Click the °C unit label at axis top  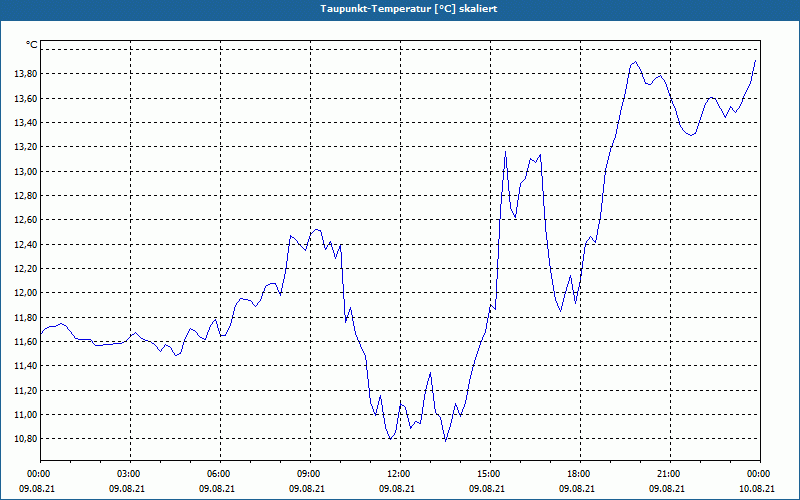tap(32, 45)
